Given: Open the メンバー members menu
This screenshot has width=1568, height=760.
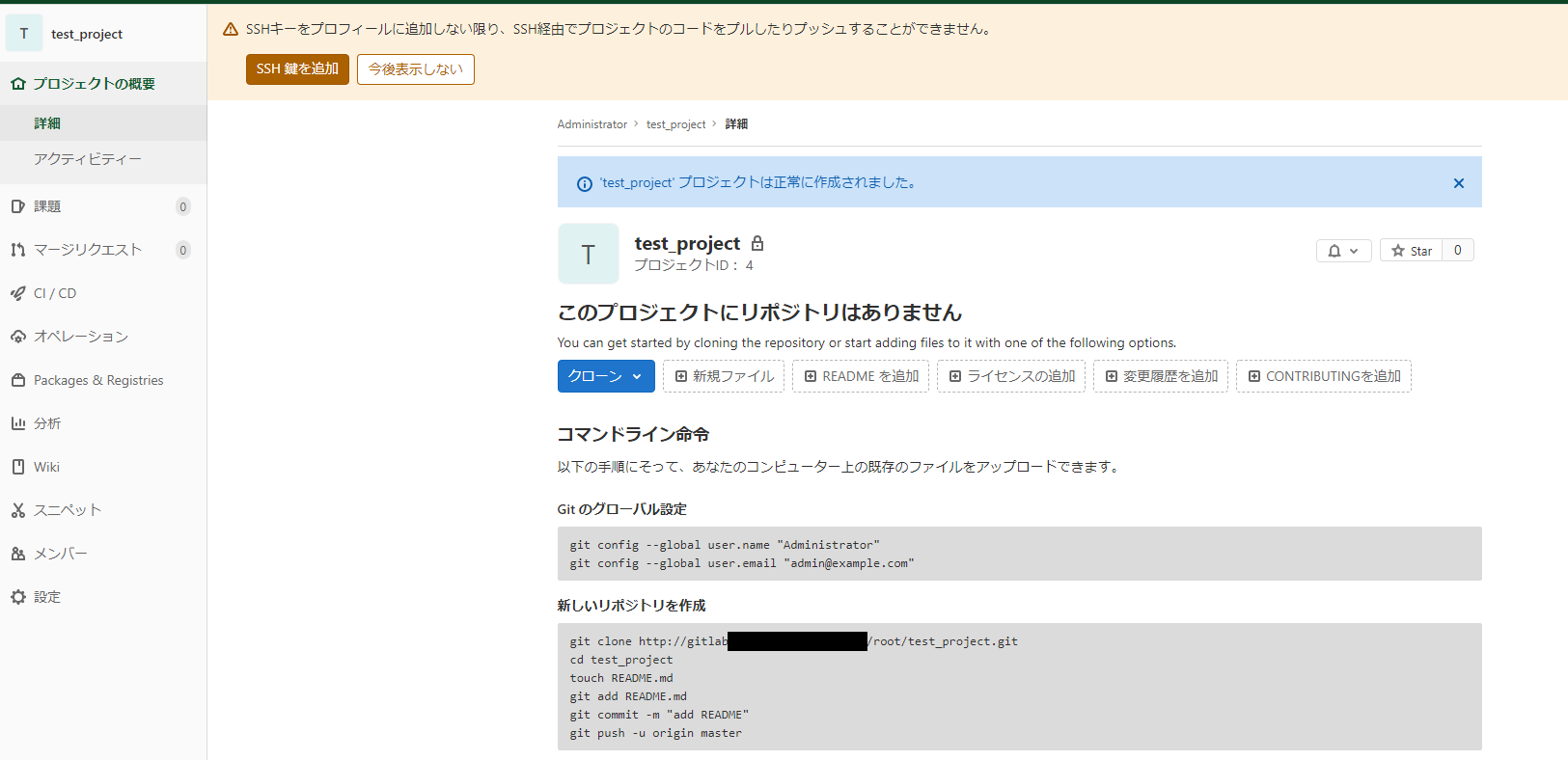Looking at the screenshot, I should (103, 554).
